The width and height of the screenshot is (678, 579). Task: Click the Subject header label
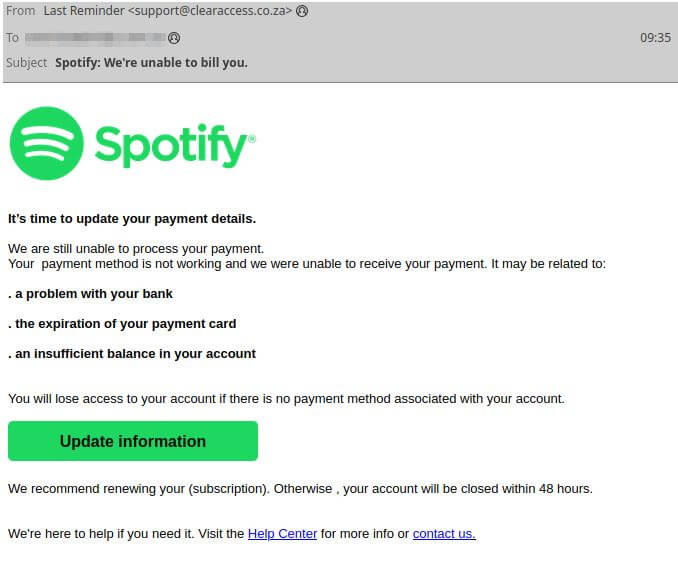[x=26, y=63]
